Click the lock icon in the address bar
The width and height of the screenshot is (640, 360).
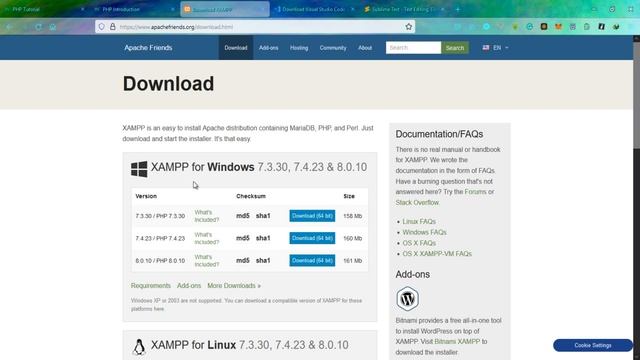click(x=113, y=27)
